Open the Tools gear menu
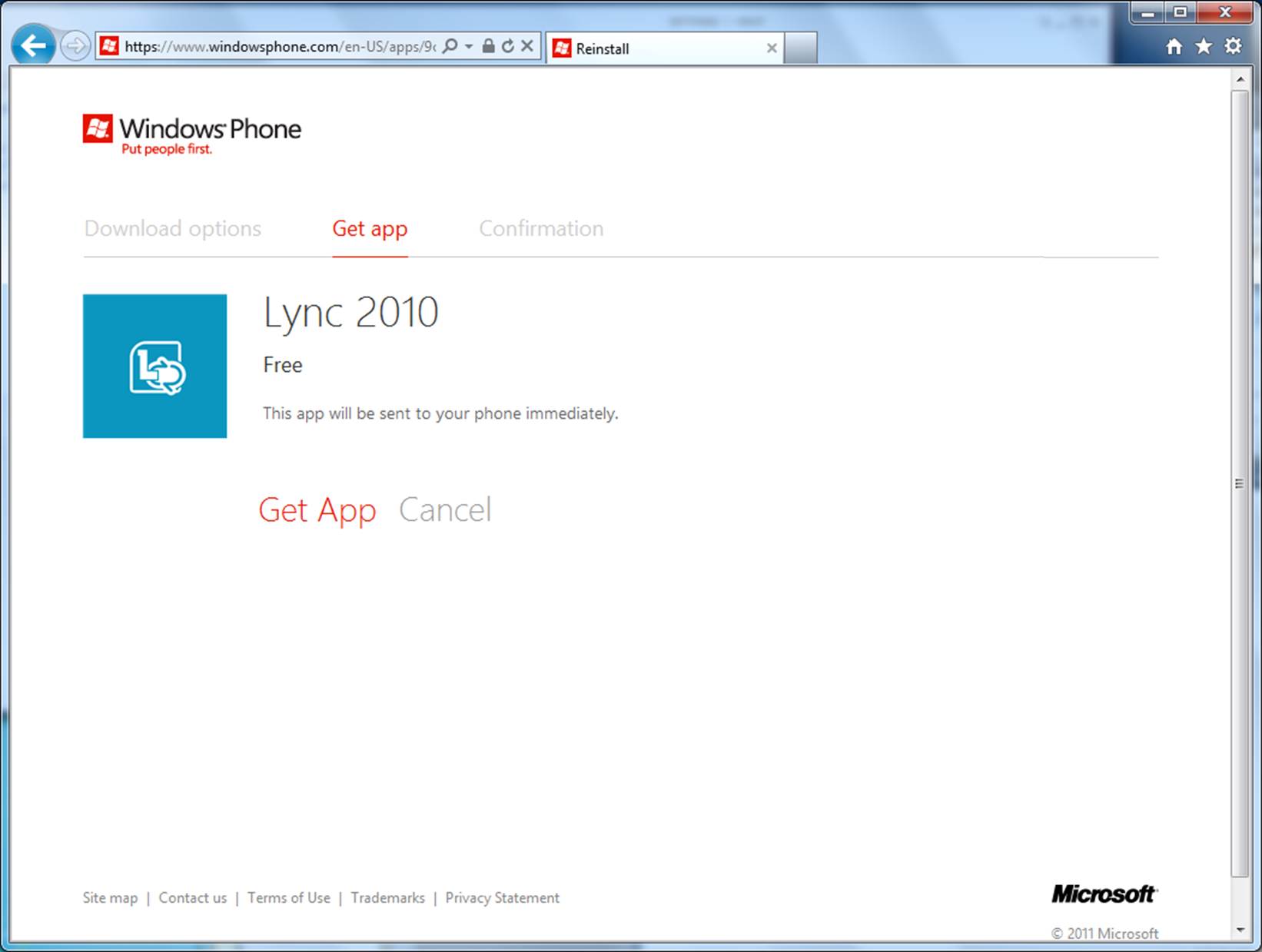 (x=1233, y=46)
